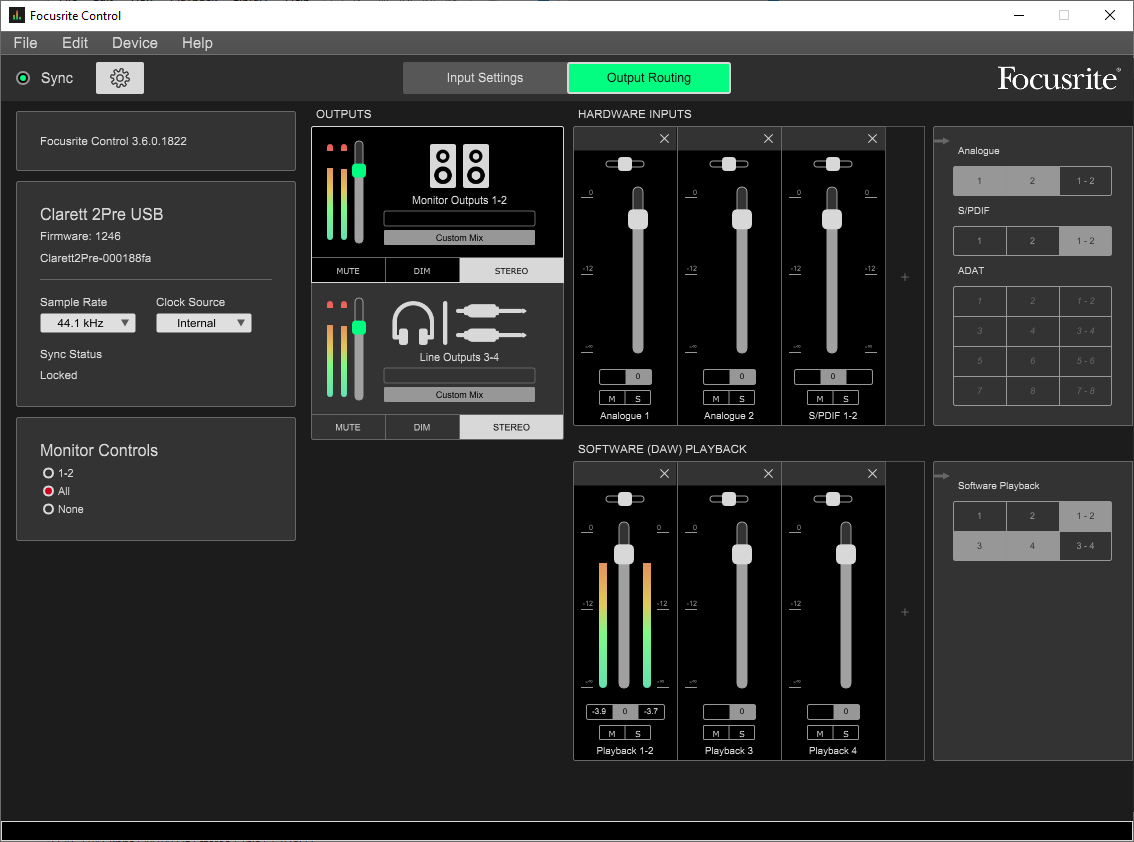Image resolution: width=1134 pixels, height=842 pixels.
Task: Select the 1-2 monitor controls radio option
Action: [x=48, y=473]
